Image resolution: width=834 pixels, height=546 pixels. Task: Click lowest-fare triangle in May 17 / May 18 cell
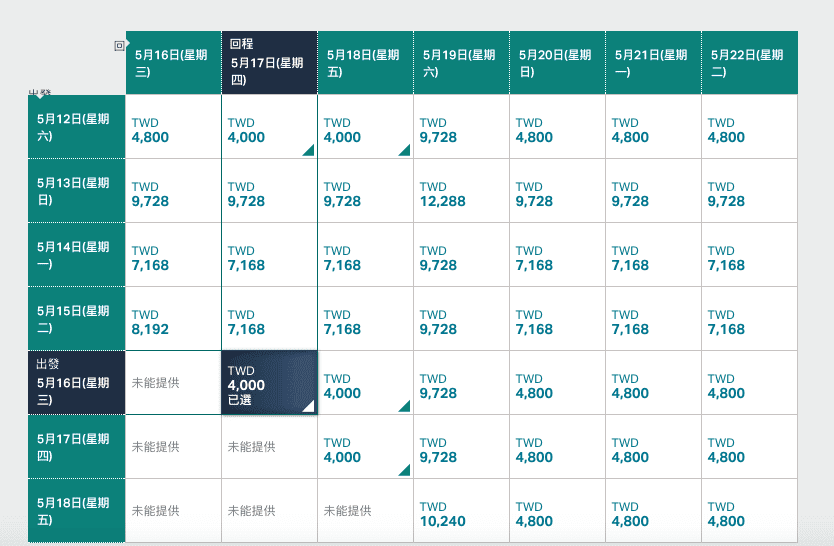click(x=404, y=471)
